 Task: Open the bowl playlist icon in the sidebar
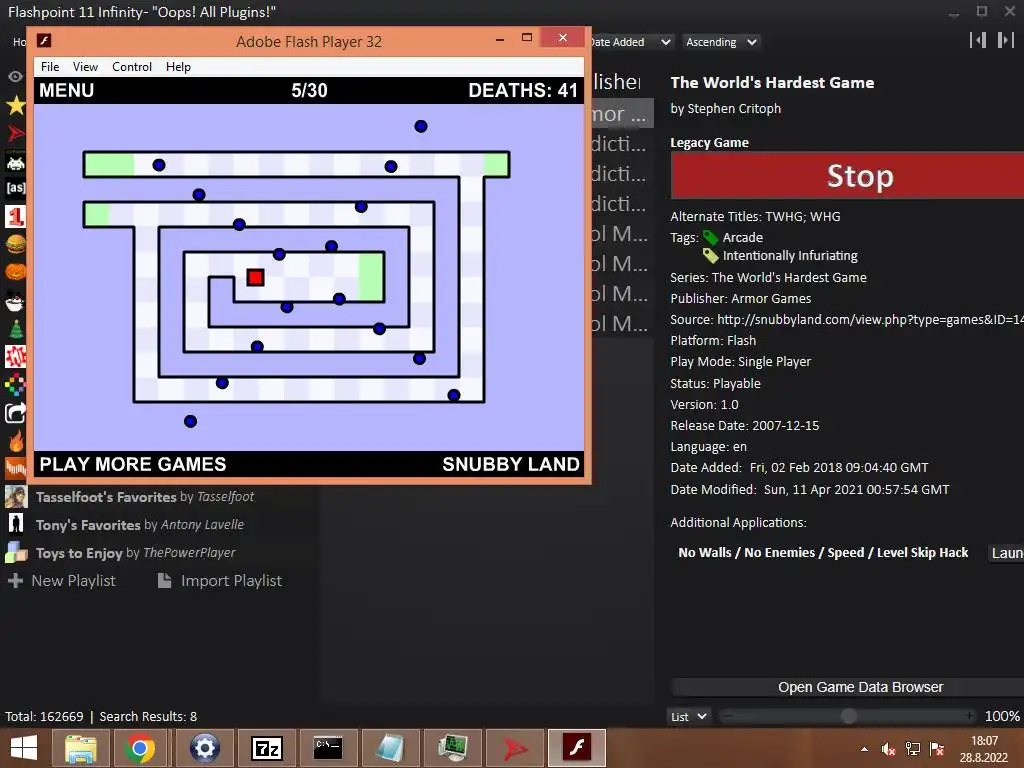tap(15, 301)
